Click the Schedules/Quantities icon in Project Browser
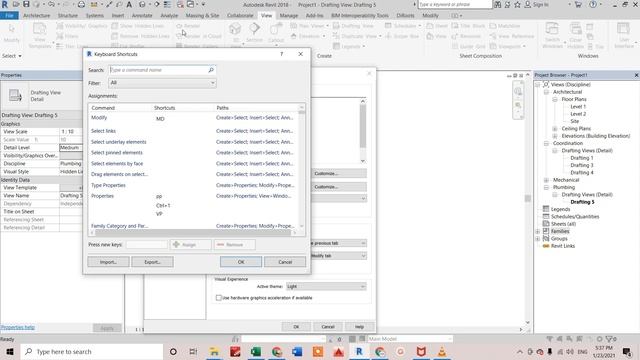The image size is (640, 360). point(546,216)
